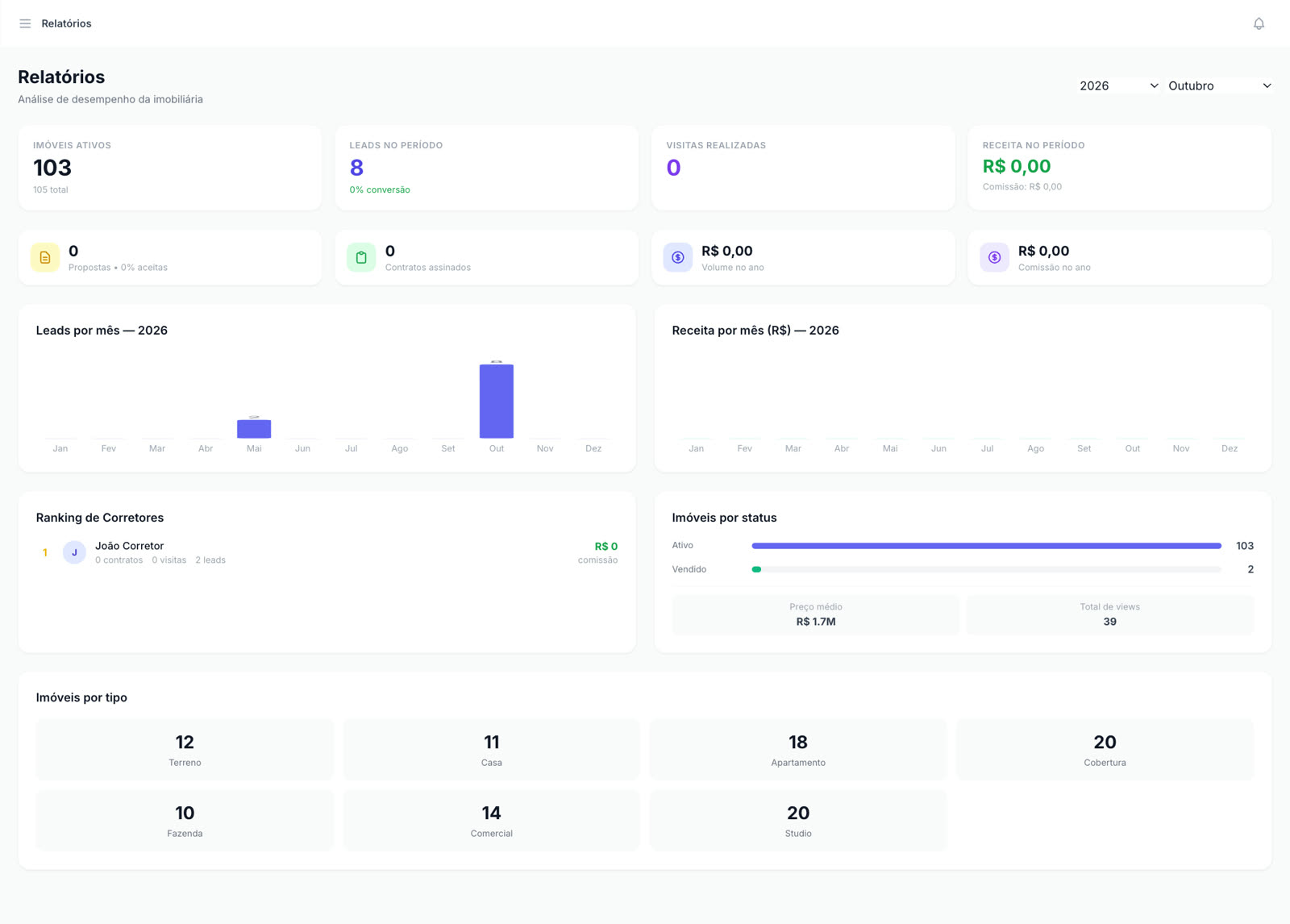Click the 0% conversão text
Viewport: 1290px width, 924px height.
(x=380, y=190)
